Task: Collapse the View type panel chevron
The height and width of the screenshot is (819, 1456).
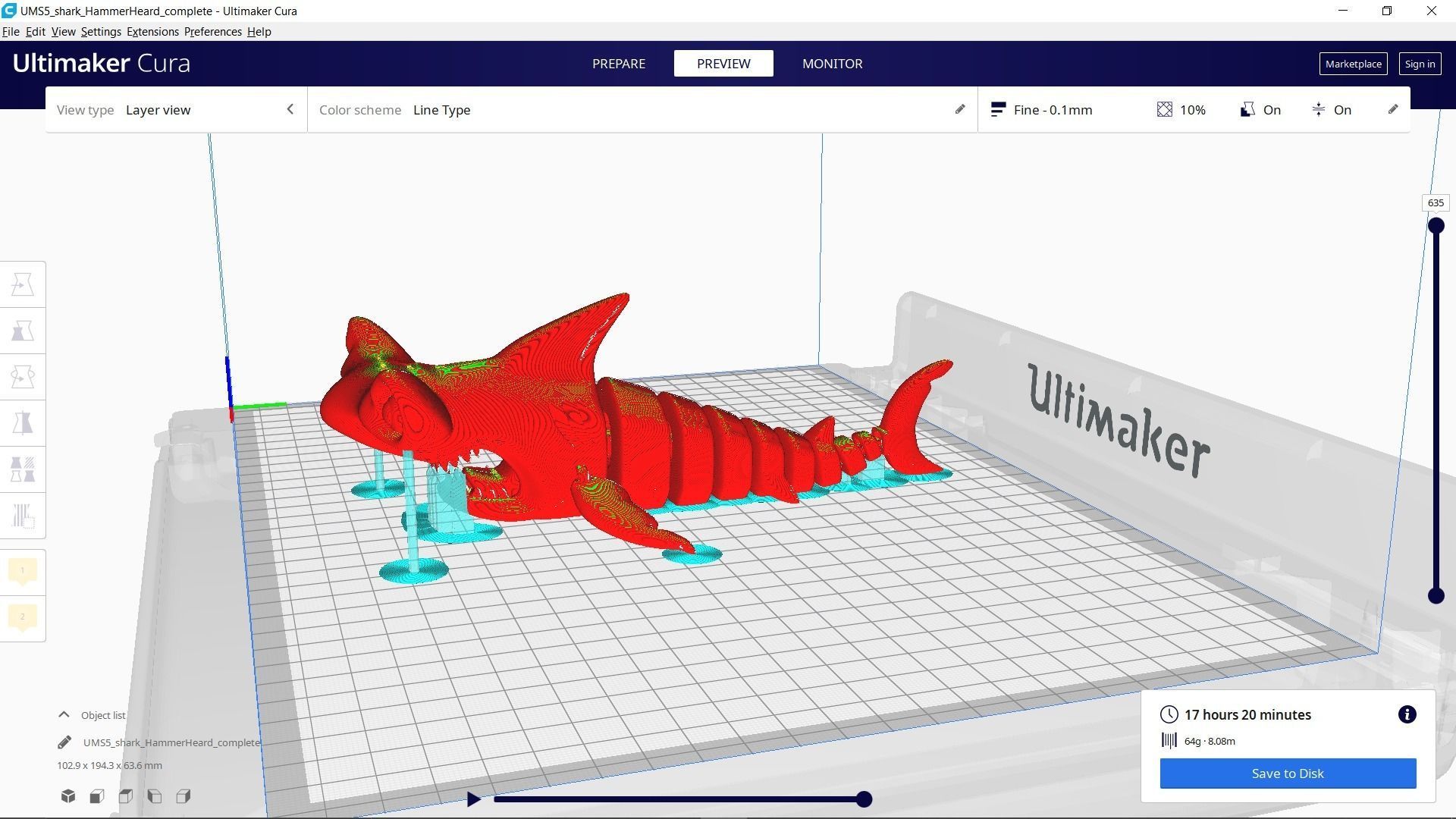Action: coord(290,109)
